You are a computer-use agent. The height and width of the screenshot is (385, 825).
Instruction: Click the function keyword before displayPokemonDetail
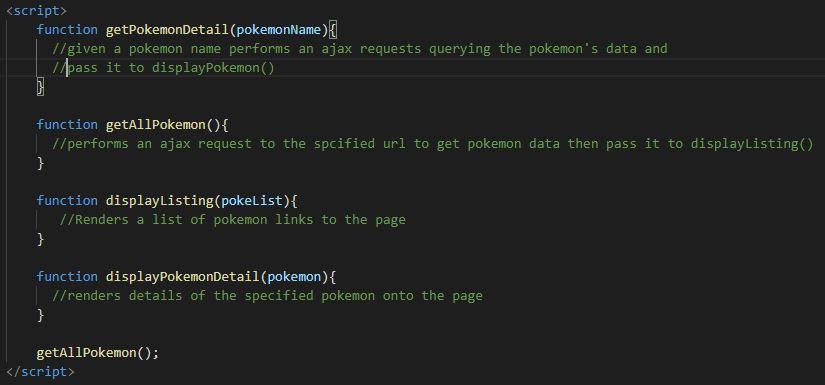click(67, 276)
